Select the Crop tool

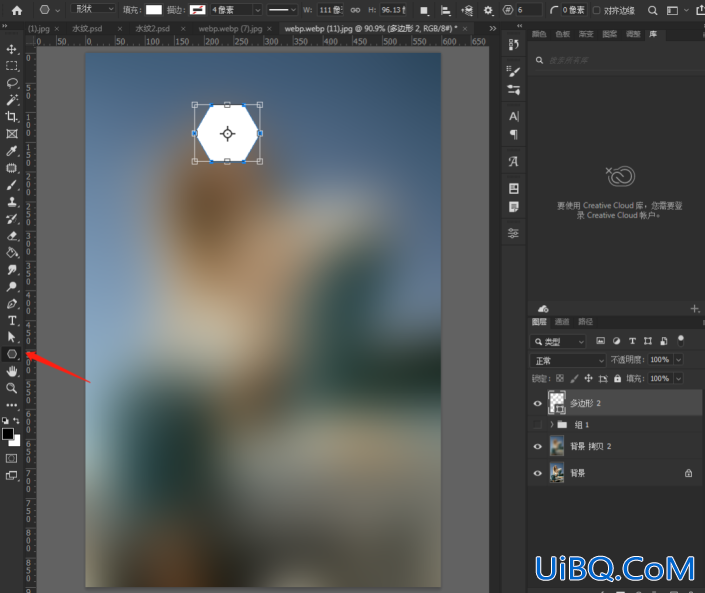(12, 116)
